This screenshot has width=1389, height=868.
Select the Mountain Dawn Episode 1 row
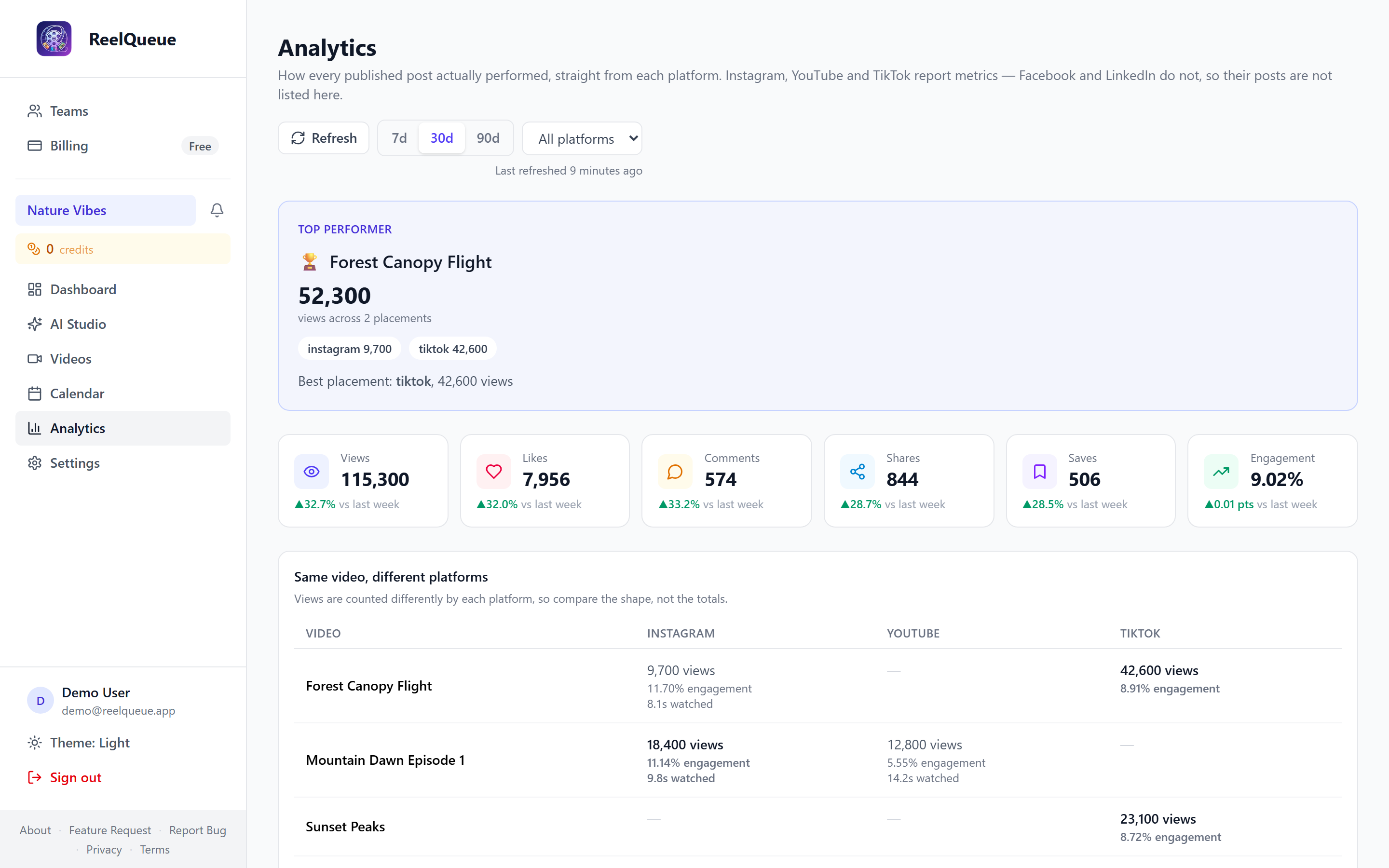point(817,760)
